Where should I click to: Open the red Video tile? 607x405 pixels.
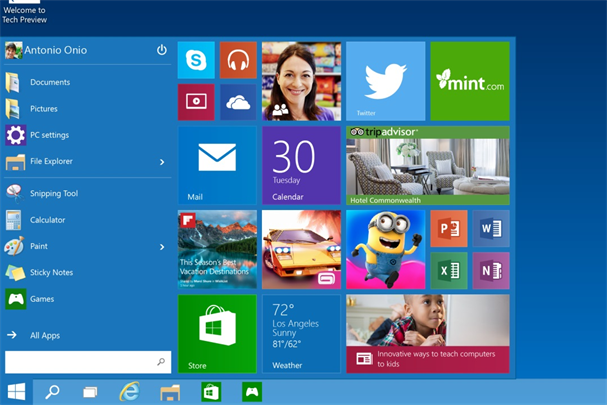pos(196,102)
